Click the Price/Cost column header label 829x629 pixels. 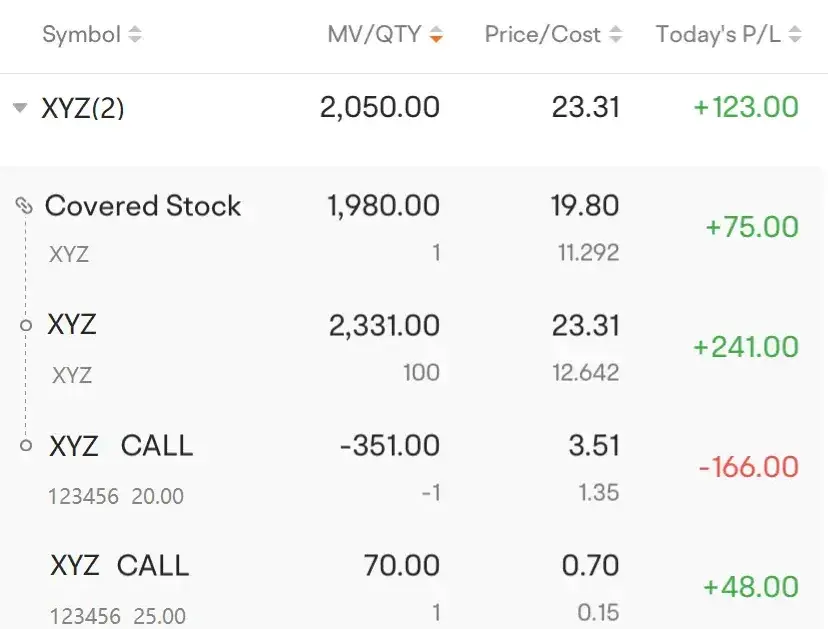542,35
